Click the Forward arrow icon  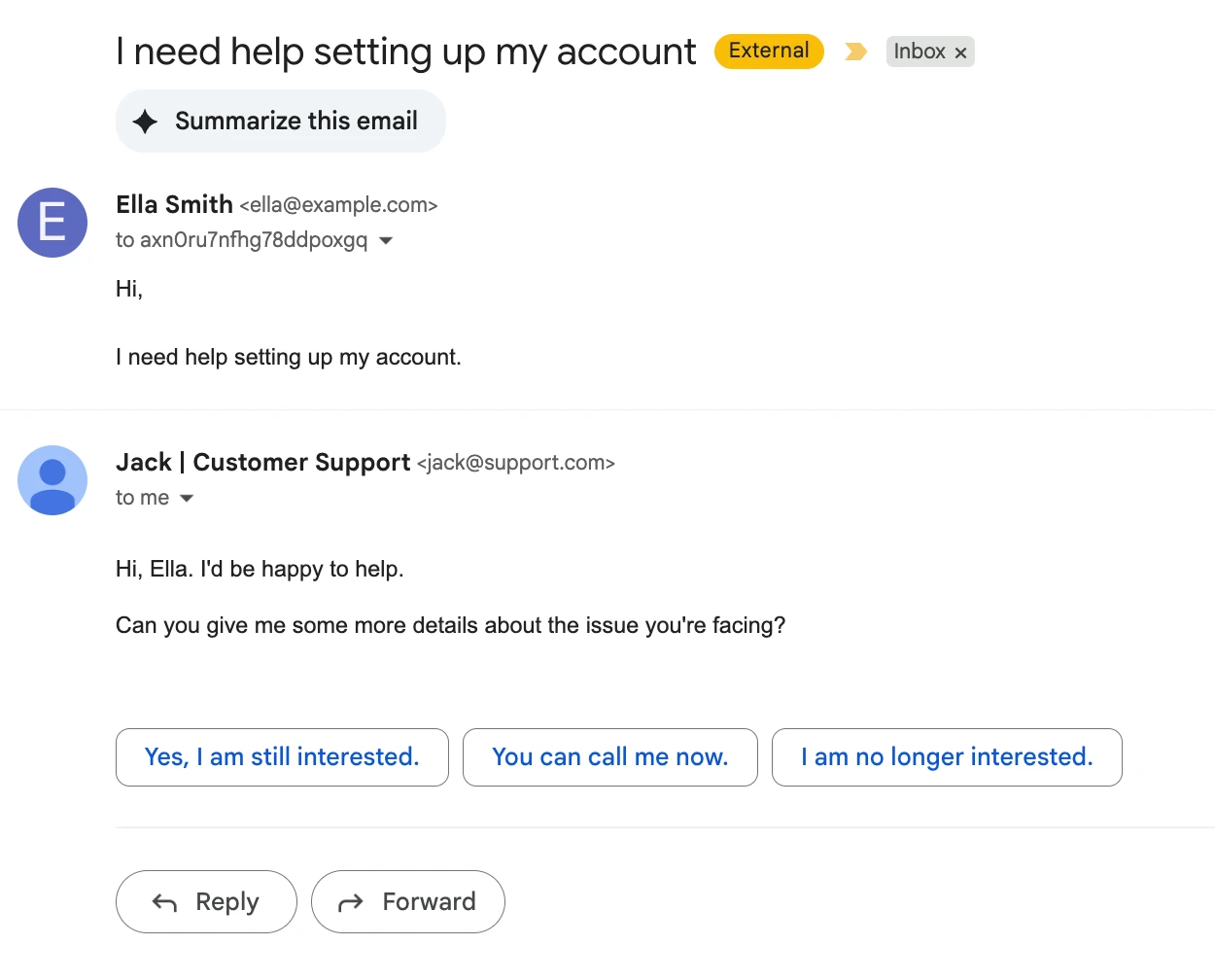coord(350,903)
